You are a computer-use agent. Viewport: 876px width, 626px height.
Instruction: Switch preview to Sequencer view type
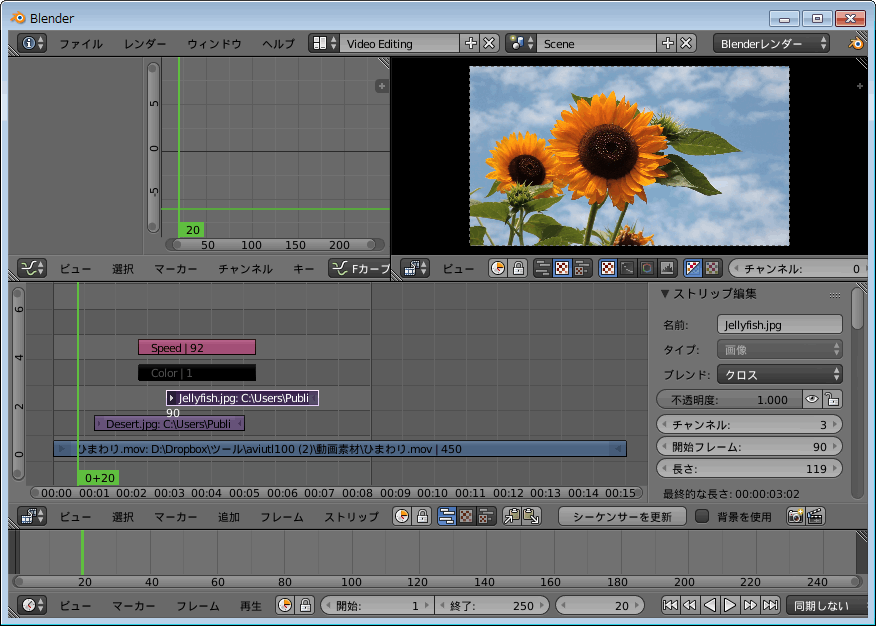pyautogui.click(x=542, y=269)
